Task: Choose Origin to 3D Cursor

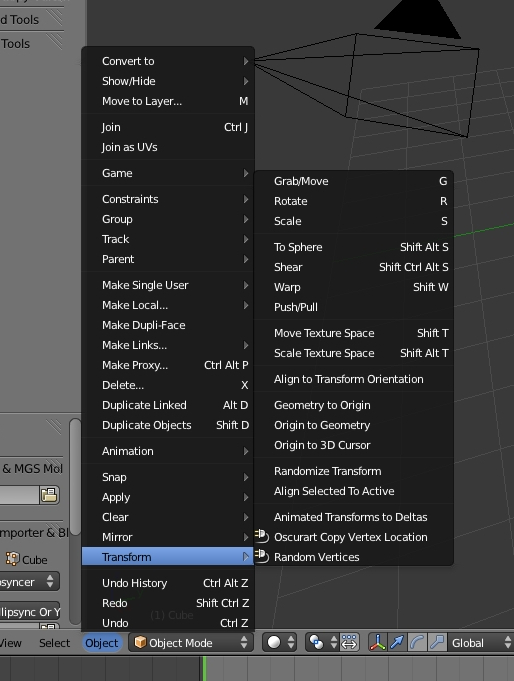Action: (x=354, y=445)
